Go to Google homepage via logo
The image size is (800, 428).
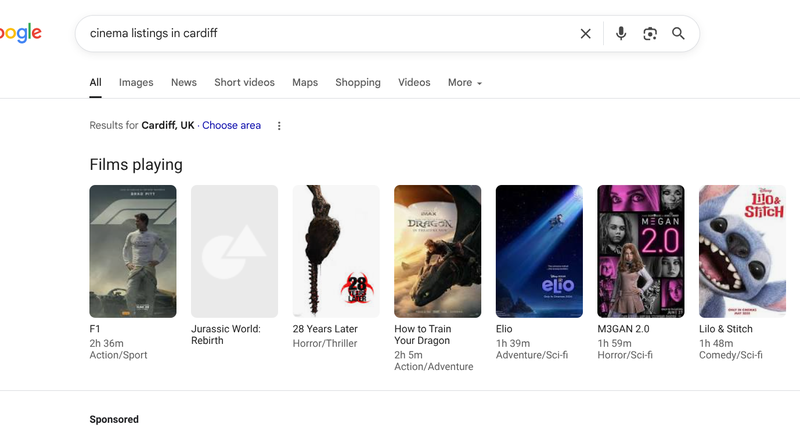20,33
